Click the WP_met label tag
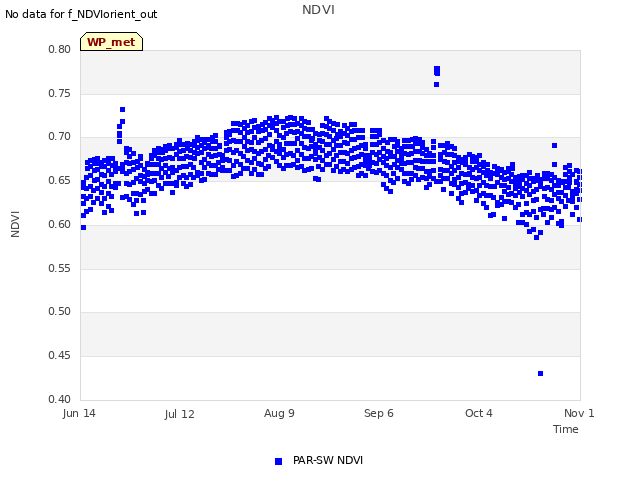640x480 pixels. coord(111,42)
